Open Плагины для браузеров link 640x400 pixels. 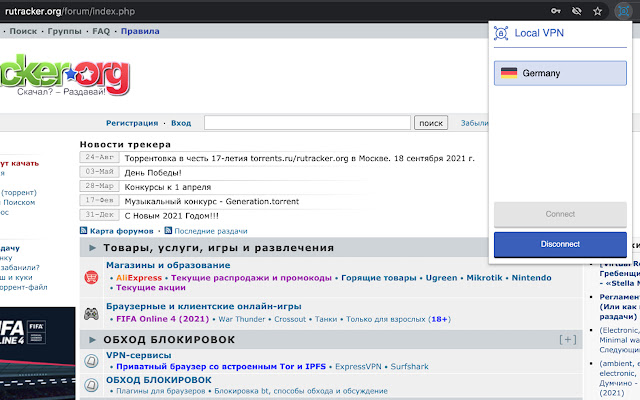pyautogui.click(x=161, y=391)
